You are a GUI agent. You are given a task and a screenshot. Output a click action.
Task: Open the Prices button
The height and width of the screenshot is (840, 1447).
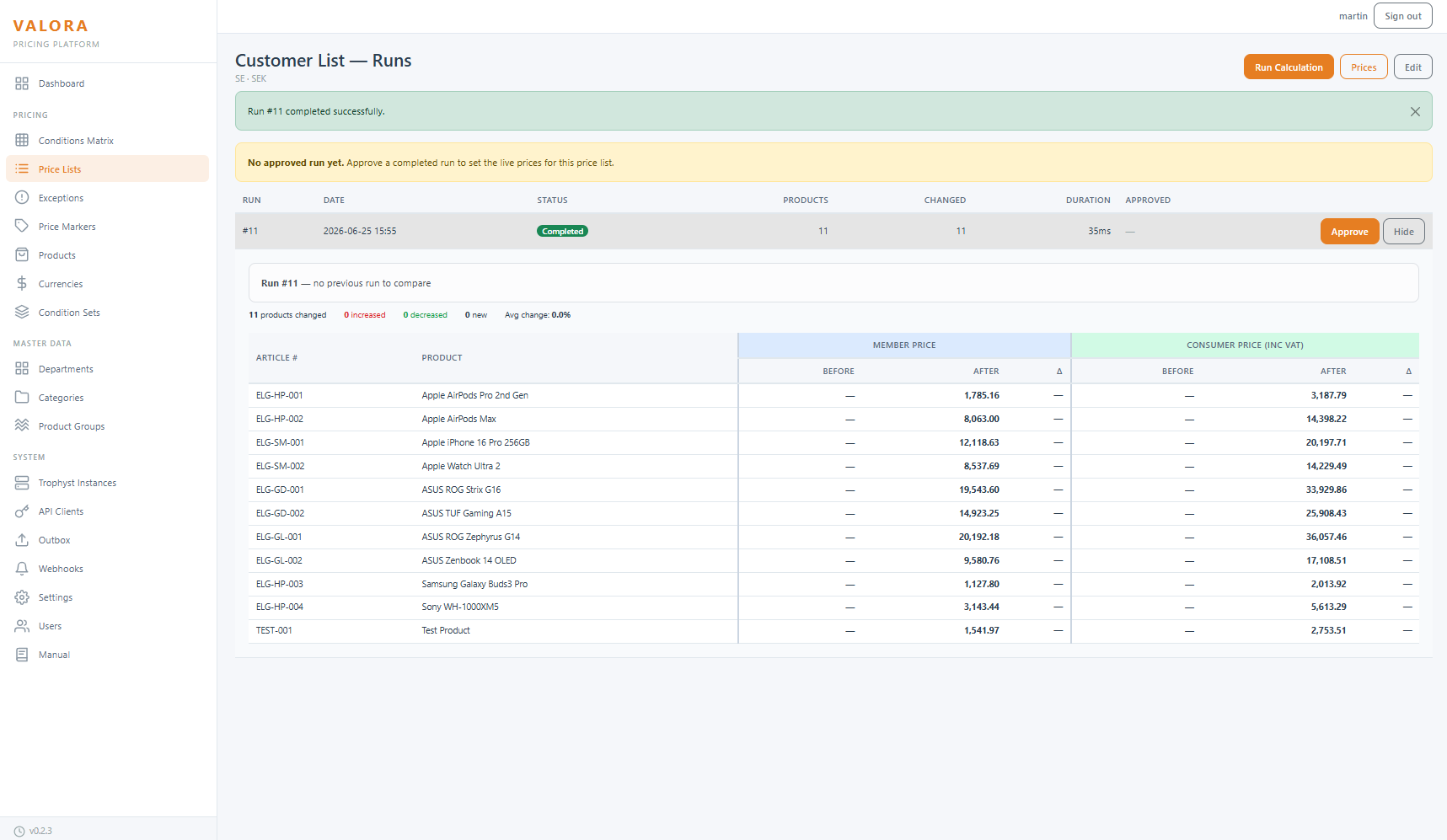[x=1364, y=67]
